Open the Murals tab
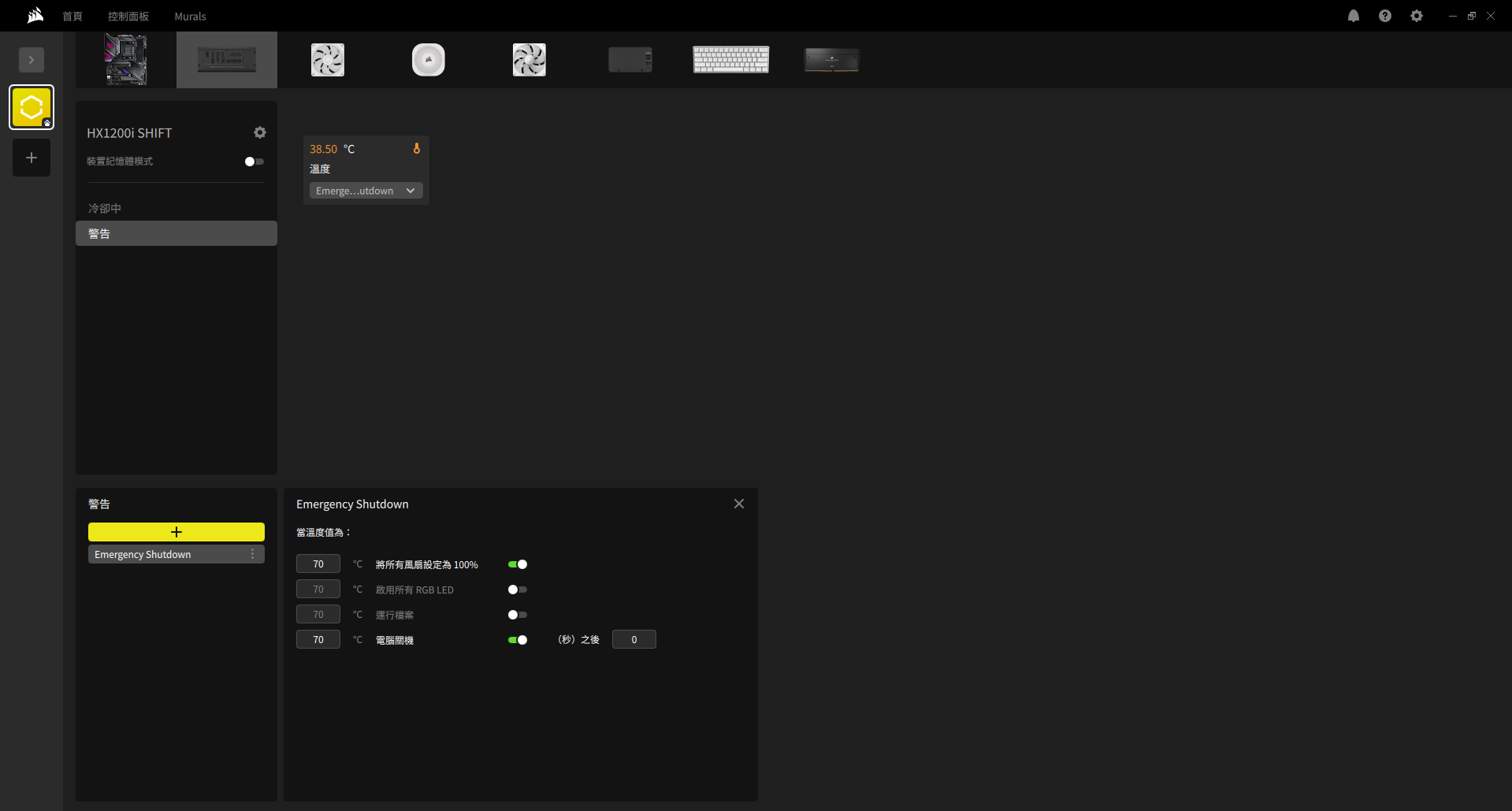Viewport: 1512px width, 811px height. tap(190, 17)
